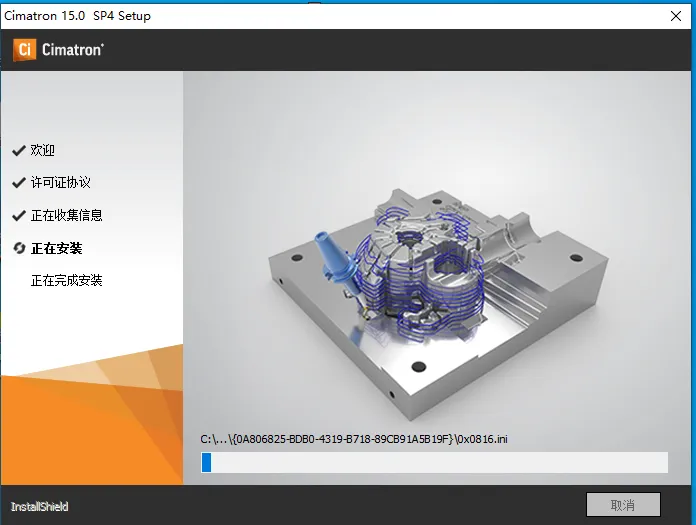Screen dimensions: 696x525
Task: Click the 取消 (Cancel) button
Action: pyautogui.click(x=623, y=505)
